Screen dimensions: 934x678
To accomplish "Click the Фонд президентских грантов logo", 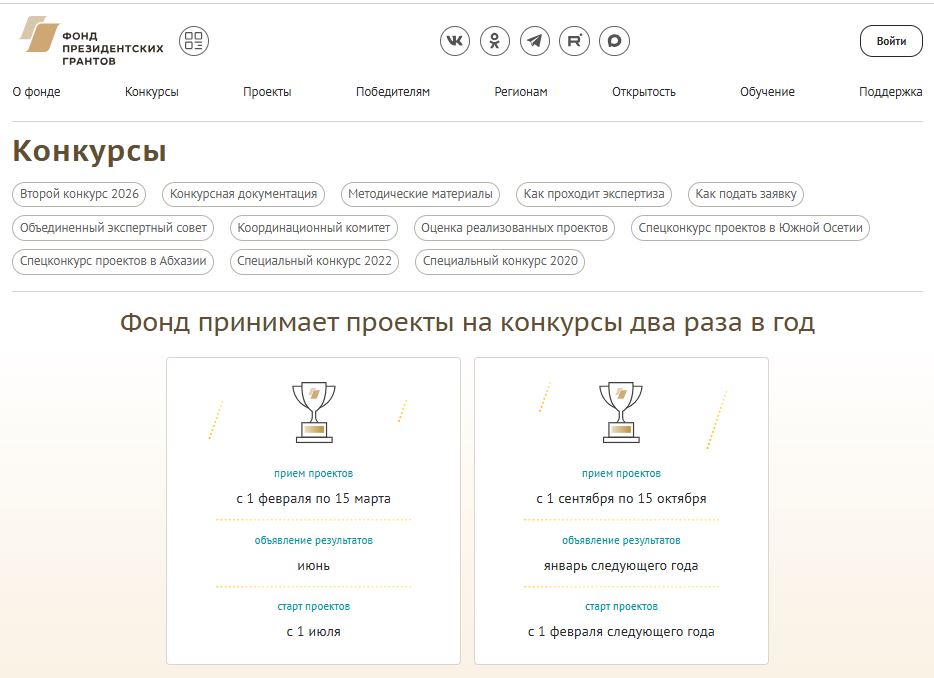I will [x=91, y=42].
